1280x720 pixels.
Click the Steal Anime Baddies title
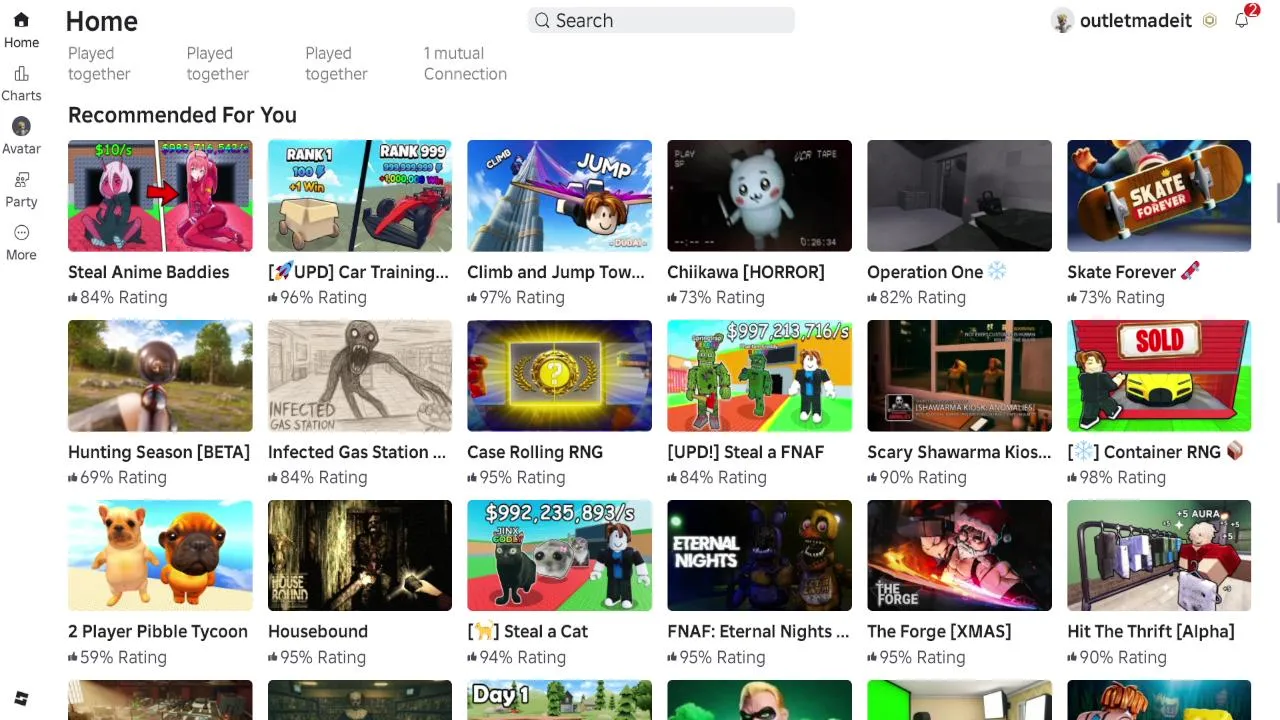[x=148, y=272]
